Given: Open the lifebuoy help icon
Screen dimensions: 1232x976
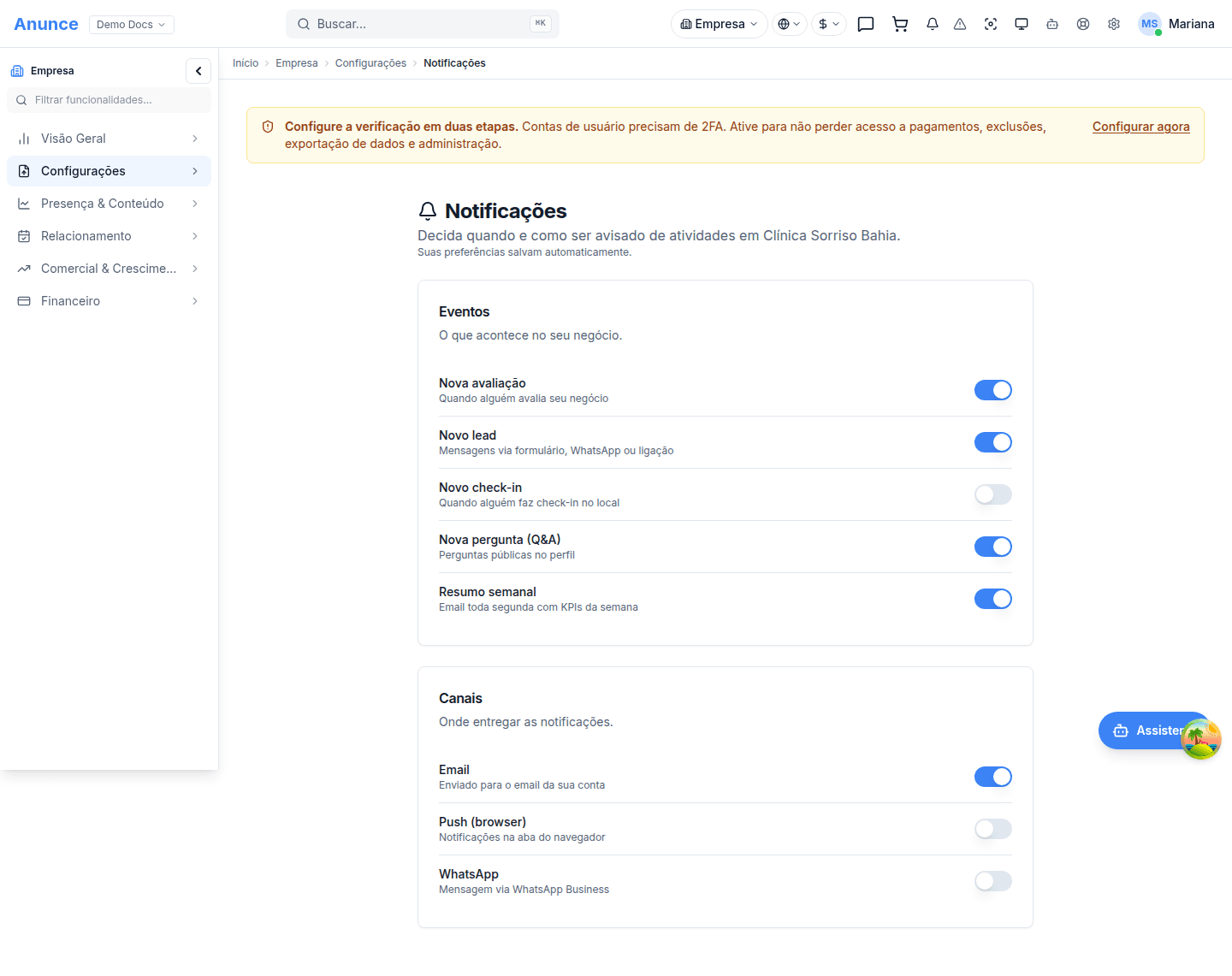Looking at the screenshot, I should (x=1083, y=24).
